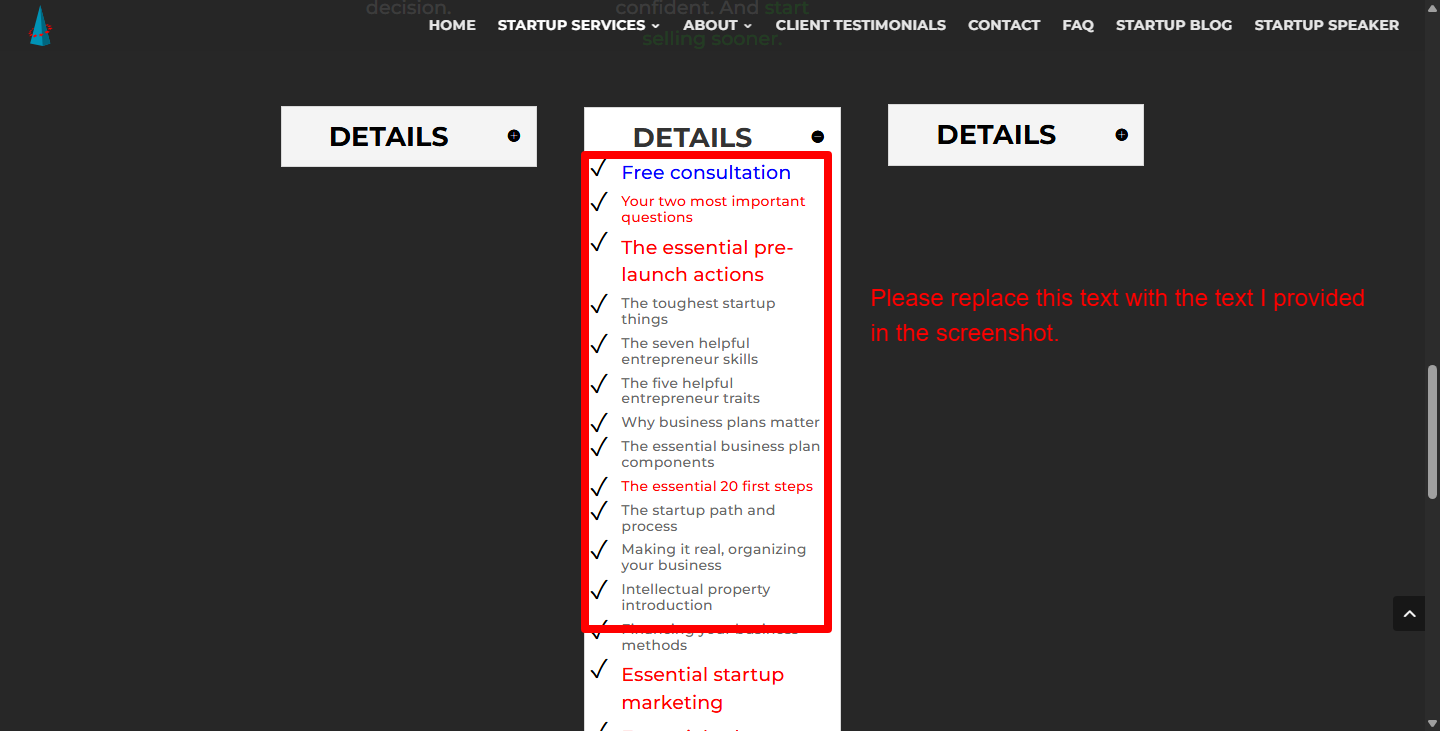The image size is (1440, 731).
Task: Go to the Home page
Action: pos(452,25)
